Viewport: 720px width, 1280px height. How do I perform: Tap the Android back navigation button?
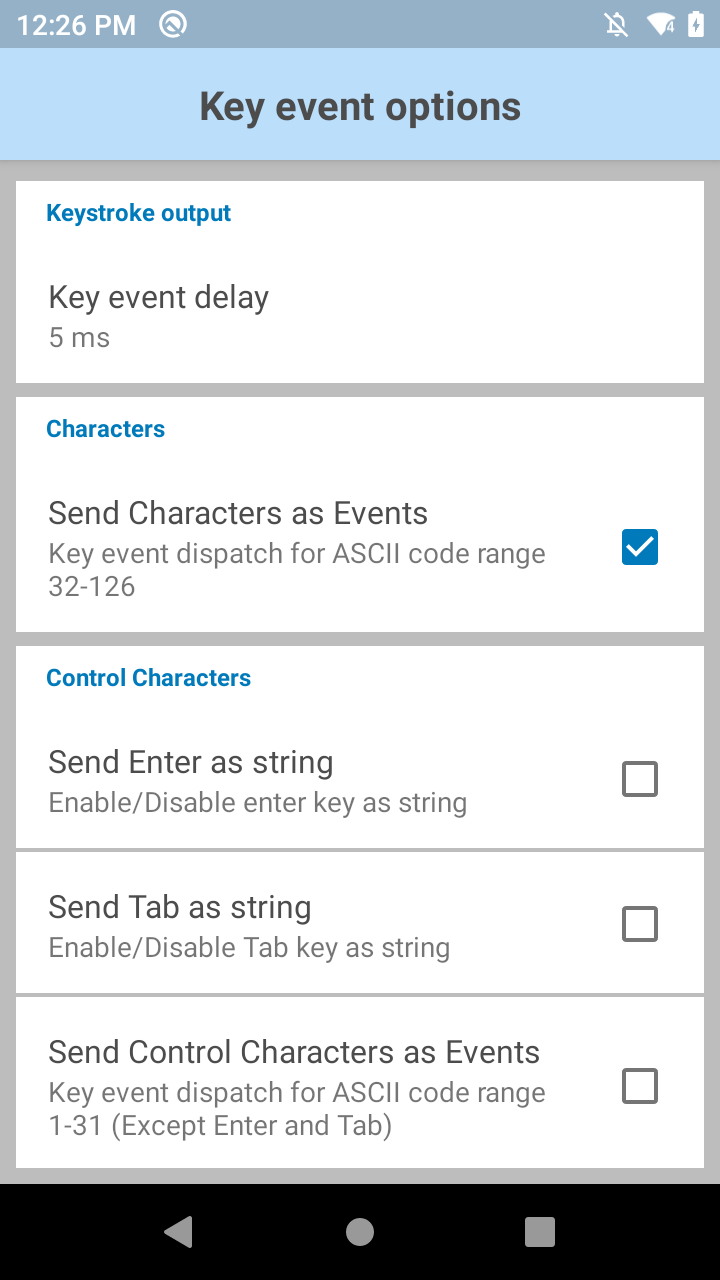coord(179,1232)
